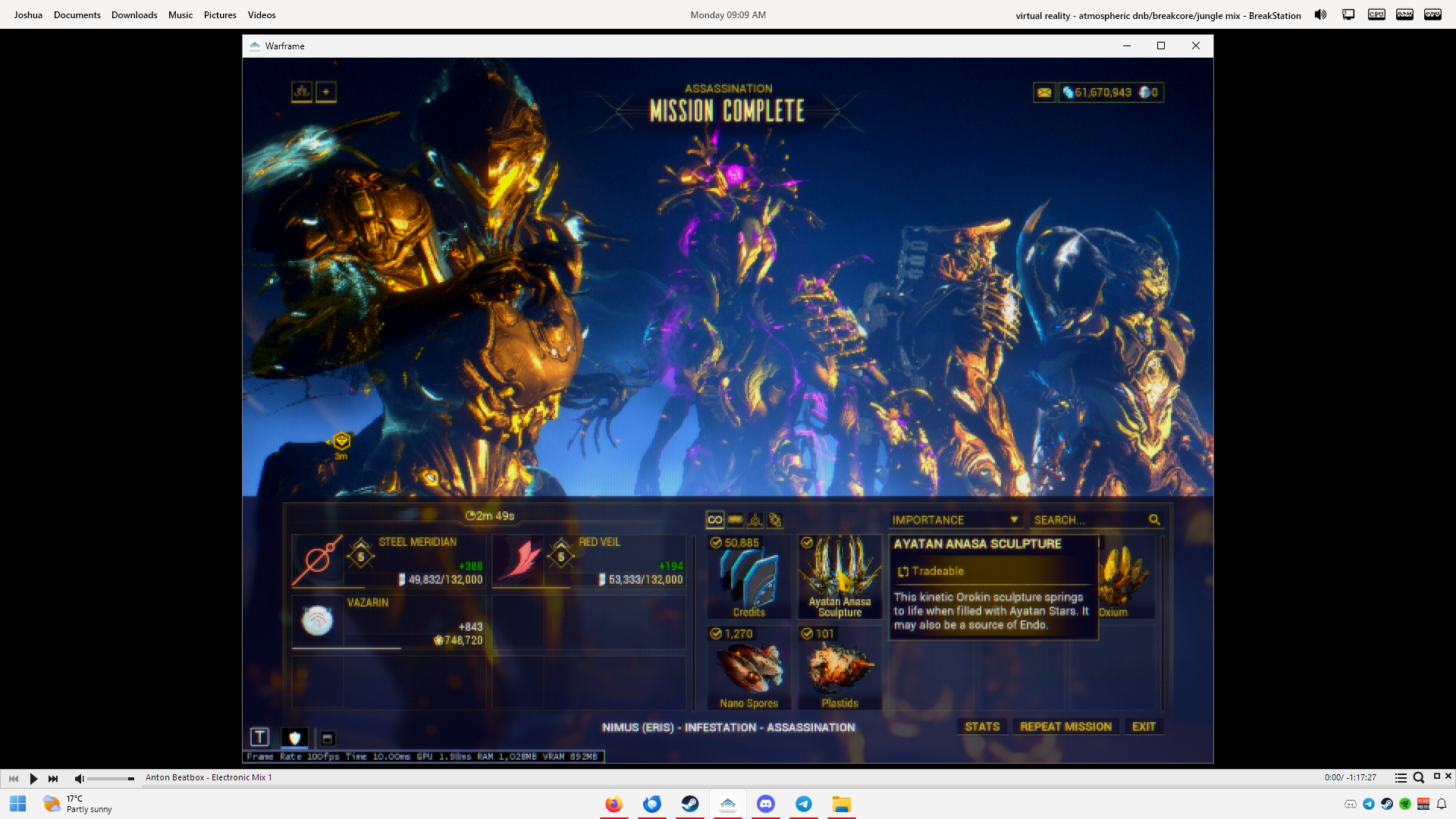The width and height of the screenshot is (1456, 819).
Task: Click the plus icon beside the clan emblem
Action: 326,92
